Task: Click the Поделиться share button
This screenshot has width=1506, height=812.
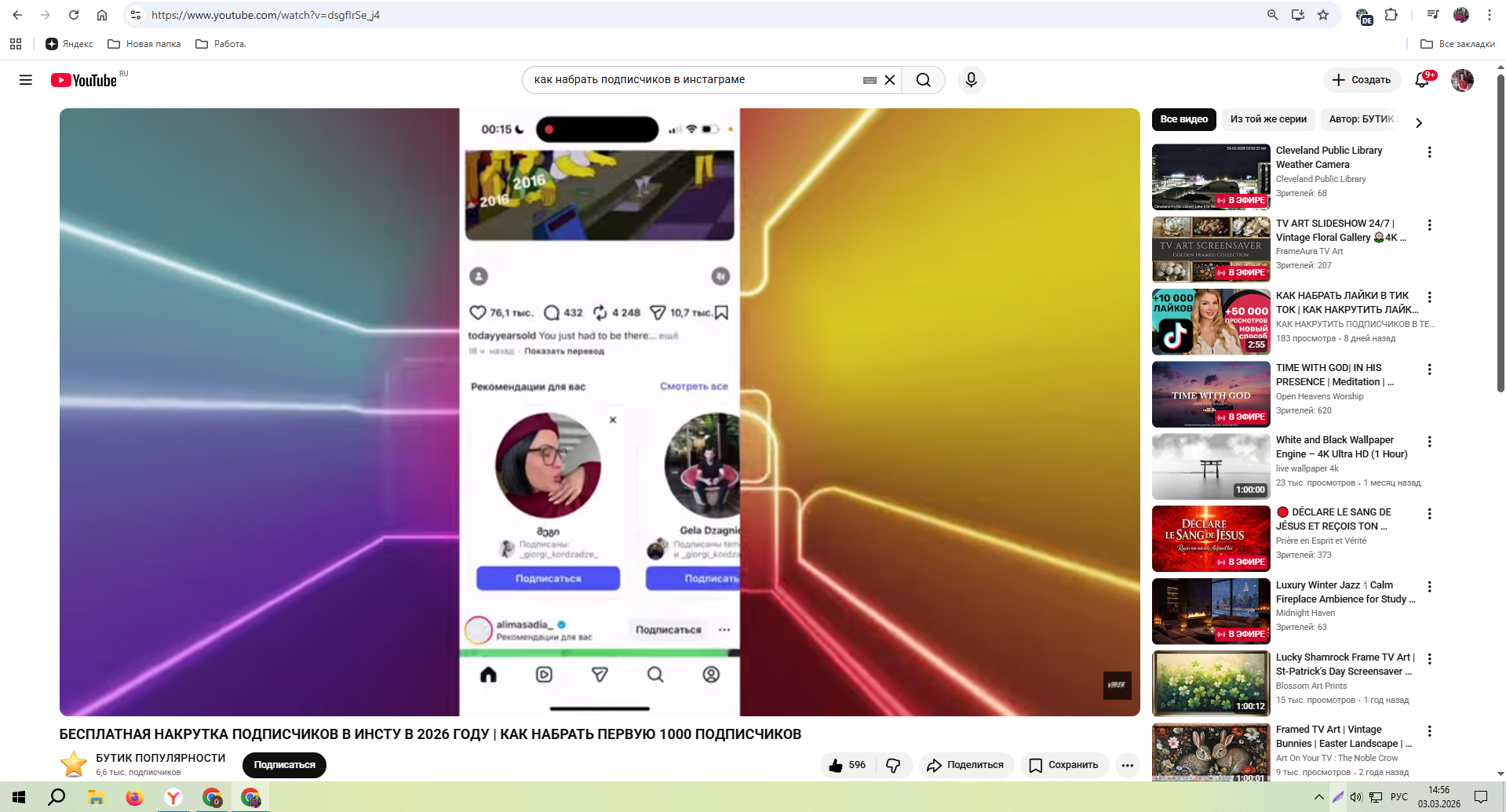Action: coord(966,765)
